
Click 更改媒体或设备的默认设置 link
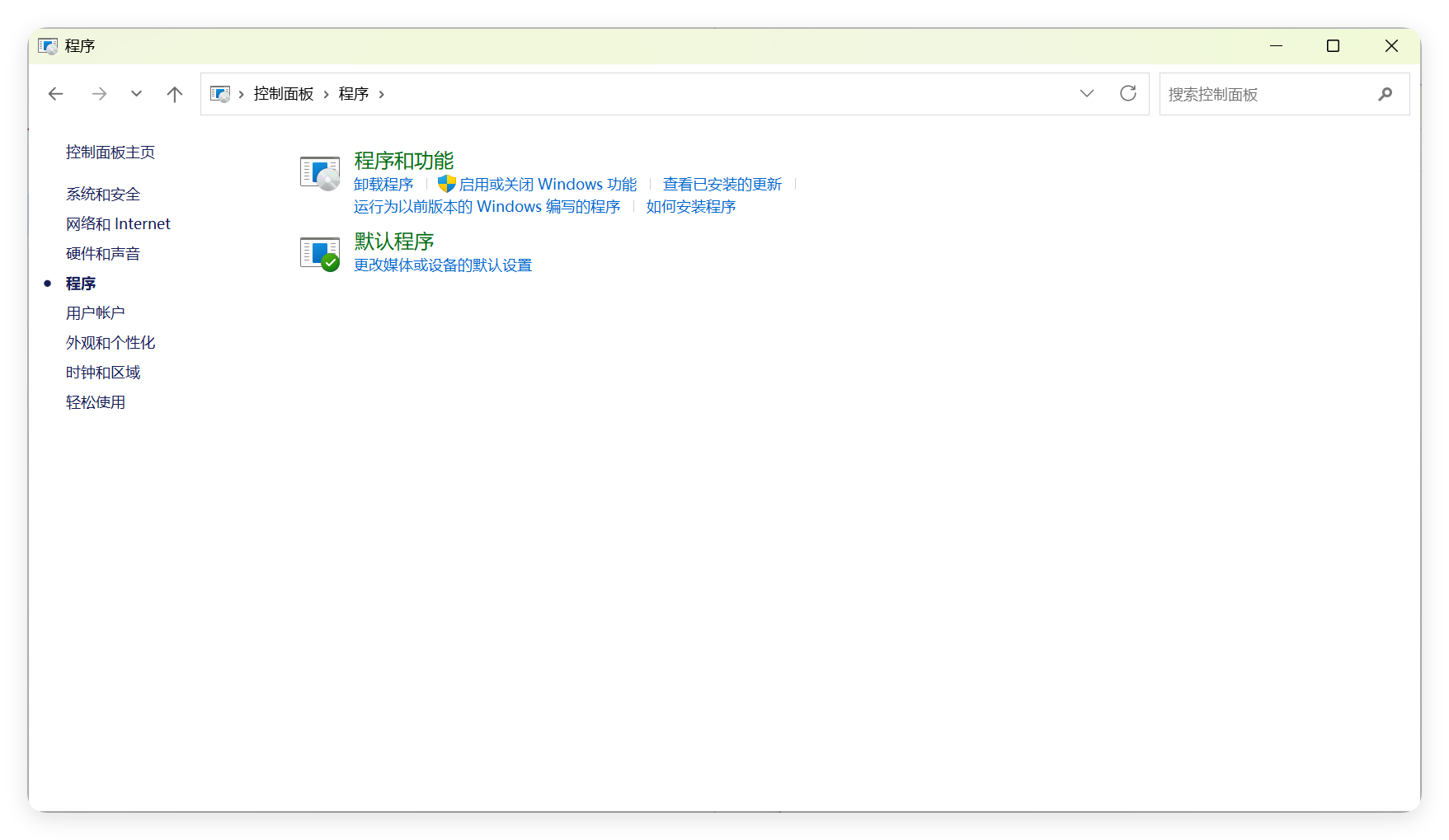[x=443, y=265]
